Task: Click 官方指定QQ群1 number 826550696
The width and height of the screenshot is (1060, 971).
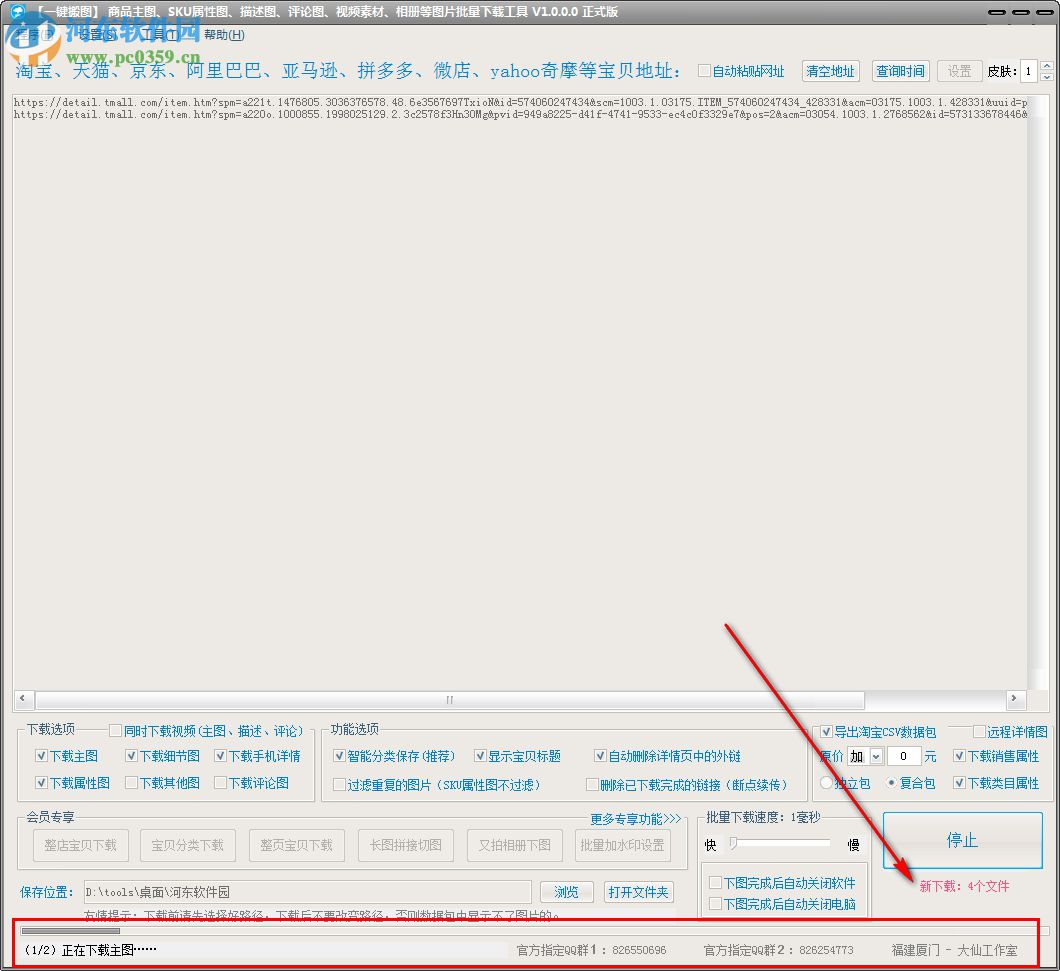Action: coord(639,950)
